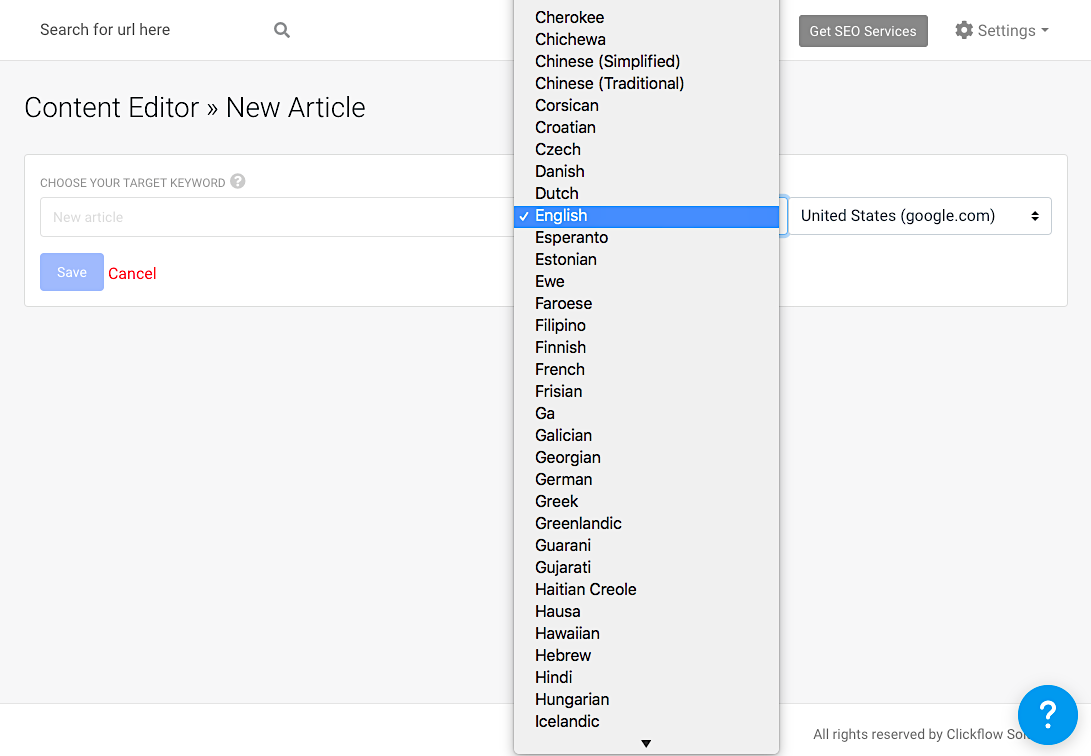1091x756 pixels.
Task: Select the Danish language option
Action: 646,172
